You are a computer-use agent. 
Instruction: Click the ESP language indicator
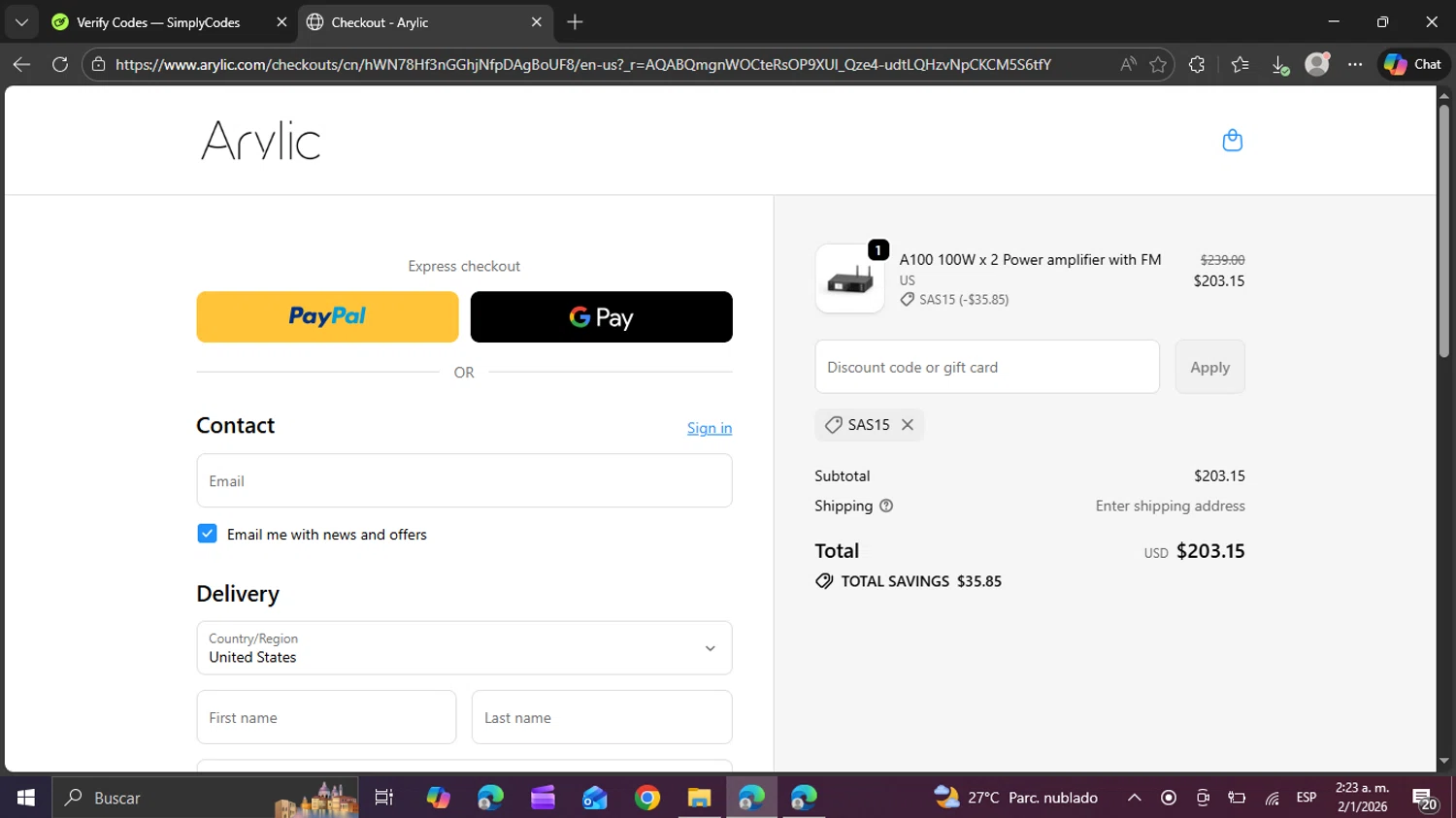1307,798
